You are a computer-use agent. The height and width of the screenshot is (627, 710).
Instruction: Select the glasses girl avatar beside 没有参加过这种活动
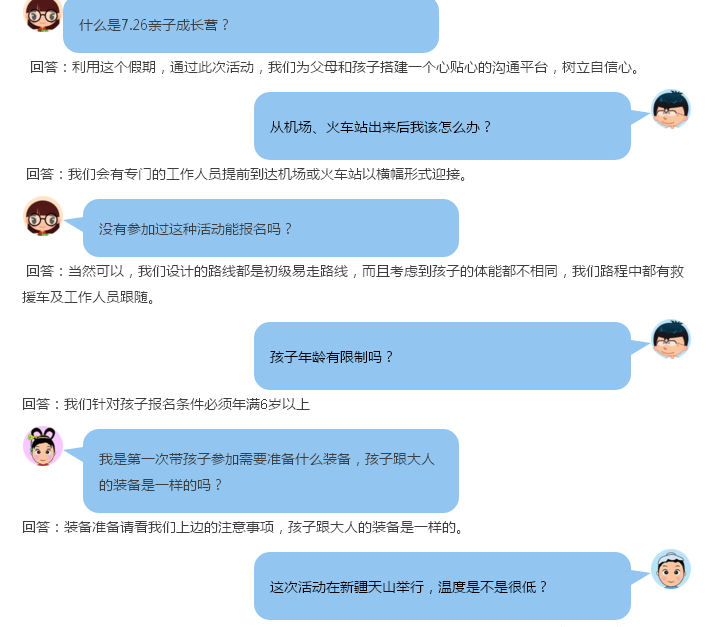(x=43, y=216)
